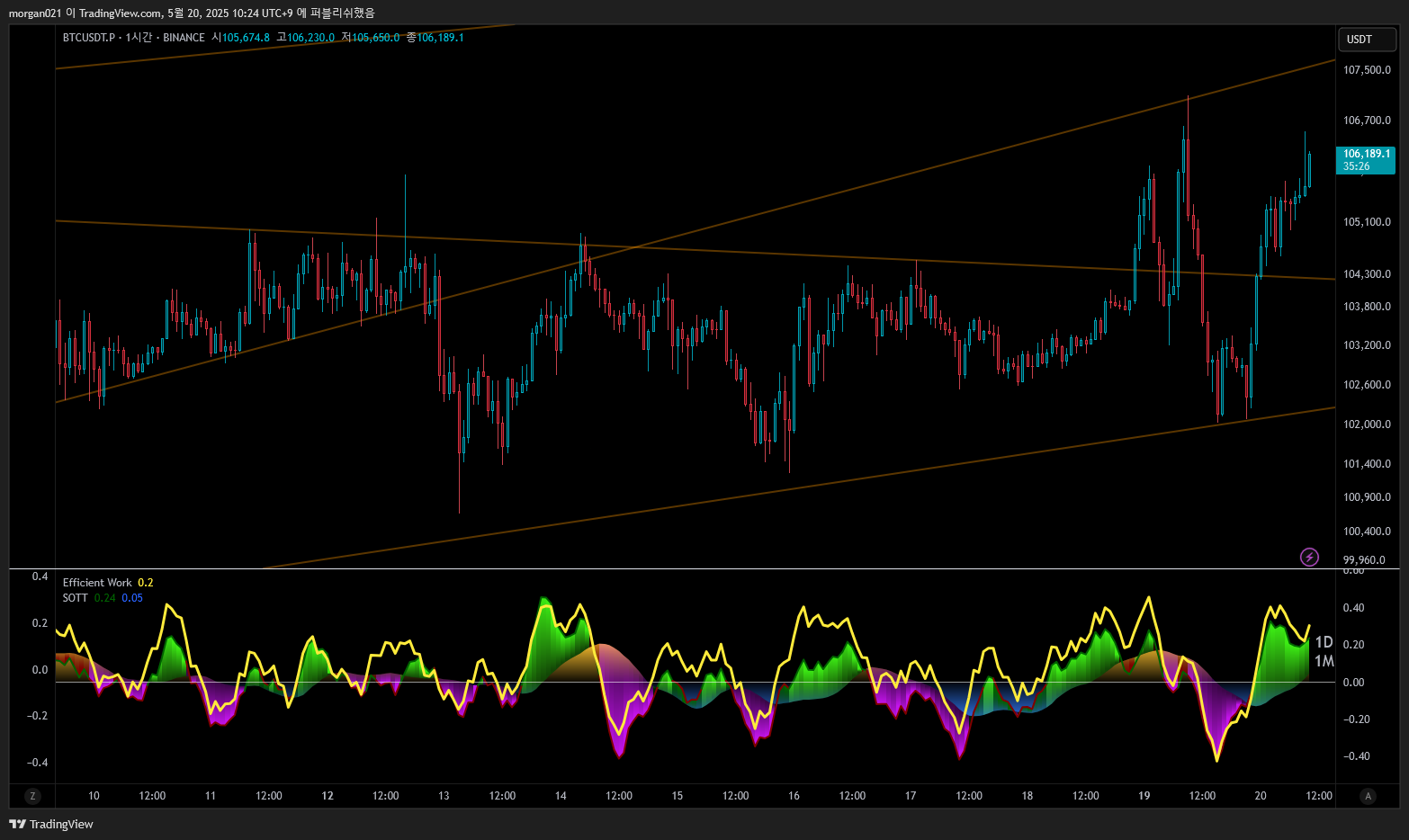
Task: Click the 99,960.0 price scale label
Action: [1364, 560]
